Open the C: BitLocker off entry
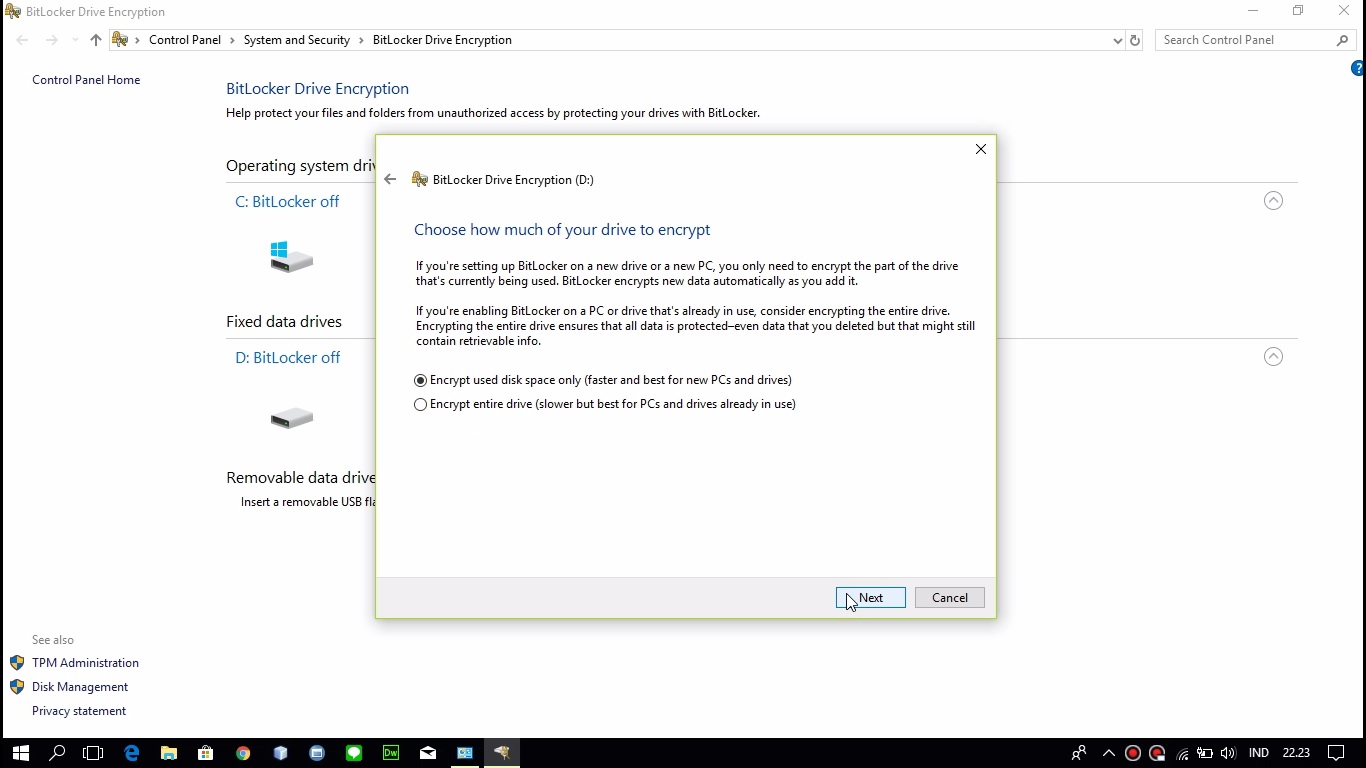The width and height of the screenshot is (1366, 768). pyautogui.click(x=287, y=201)
